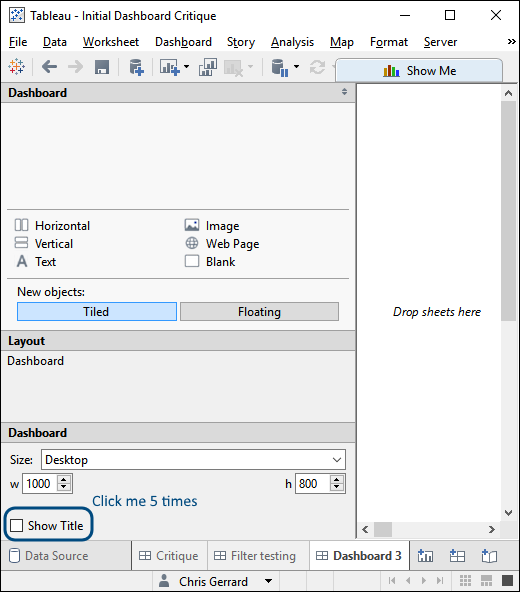Select Dashboard item in Layout pane
Image resolution: width=520 pixels, height=592 pixels.
tap(35, 361)
